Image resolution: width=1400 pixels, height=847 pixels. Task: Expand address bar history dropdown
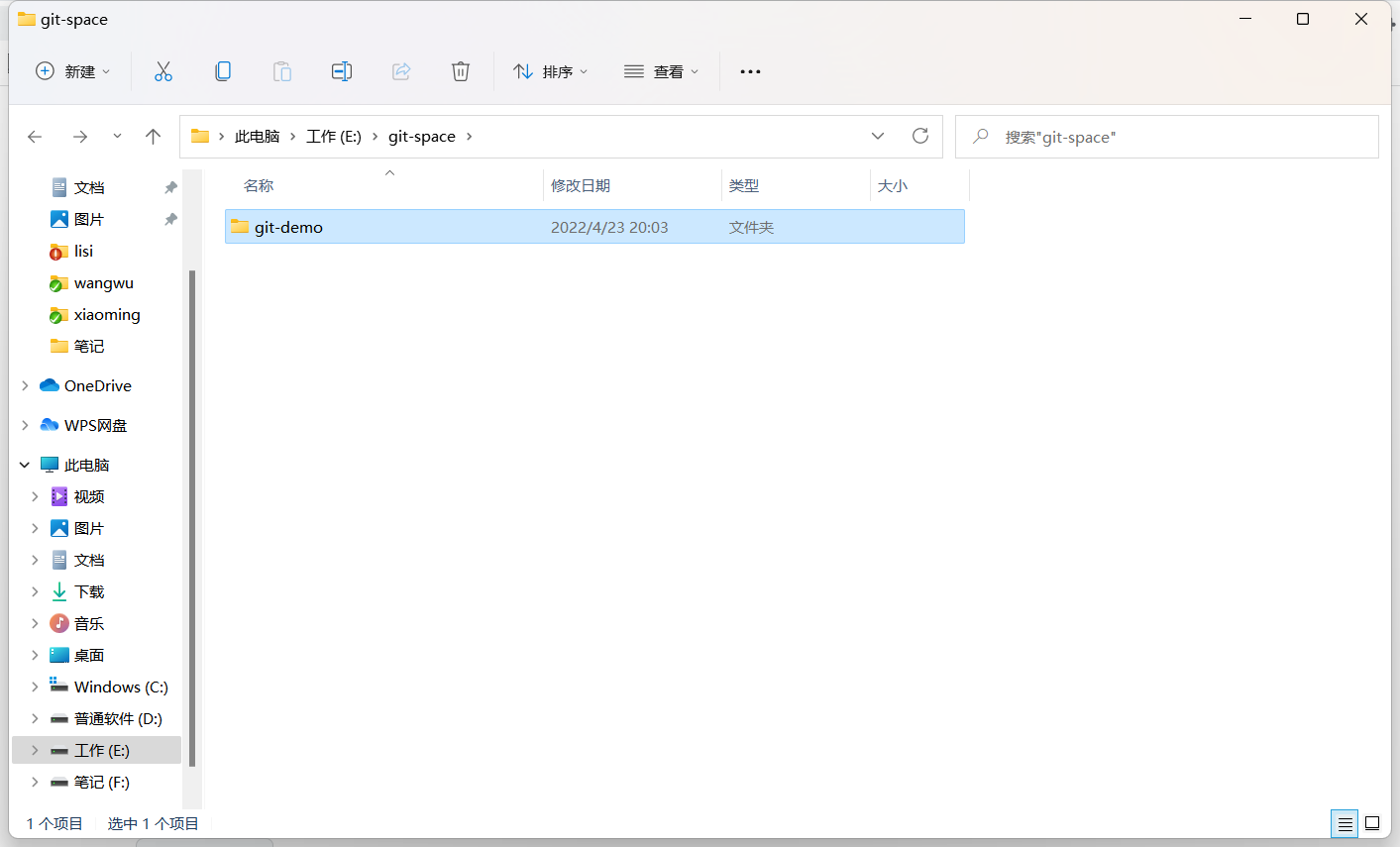pos(878,136)
